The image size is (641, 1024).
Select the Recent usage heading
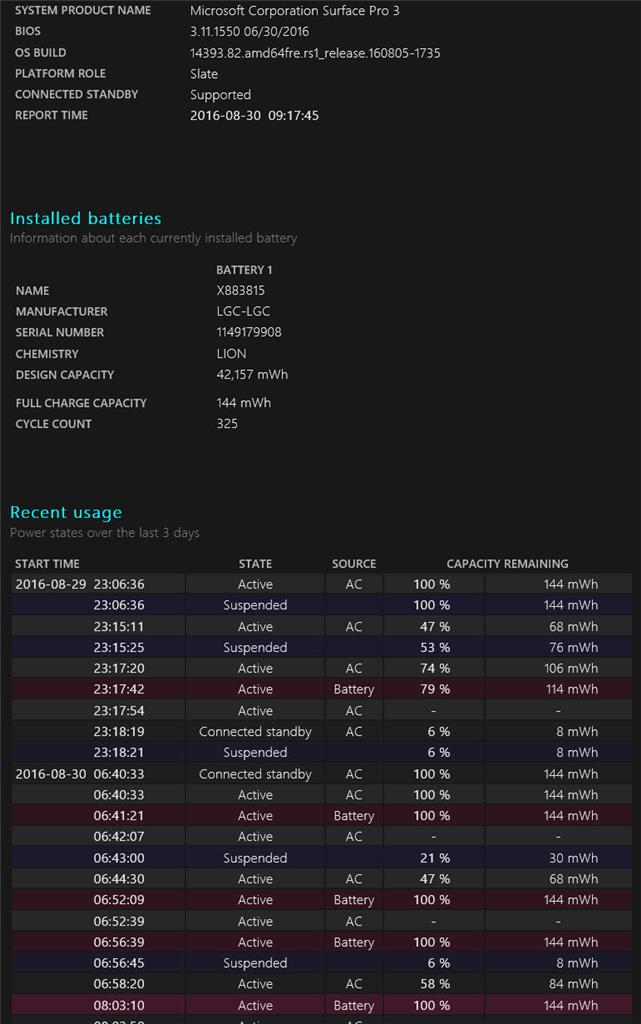(x=66, y=513)
